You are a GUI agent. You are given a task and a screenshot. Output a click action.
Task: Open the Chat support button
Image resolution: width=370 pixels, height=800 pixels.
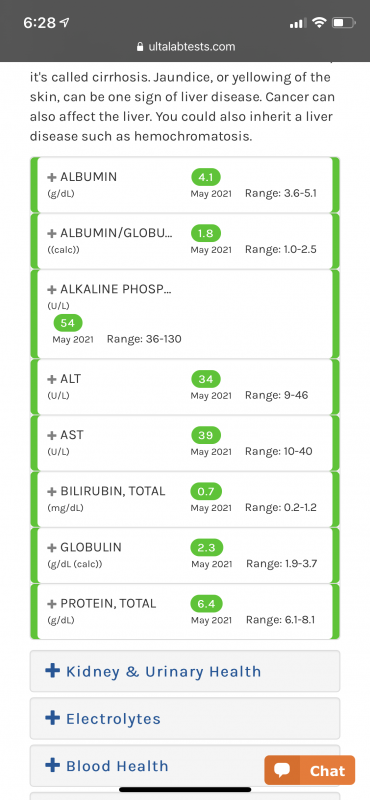point(309,770)
